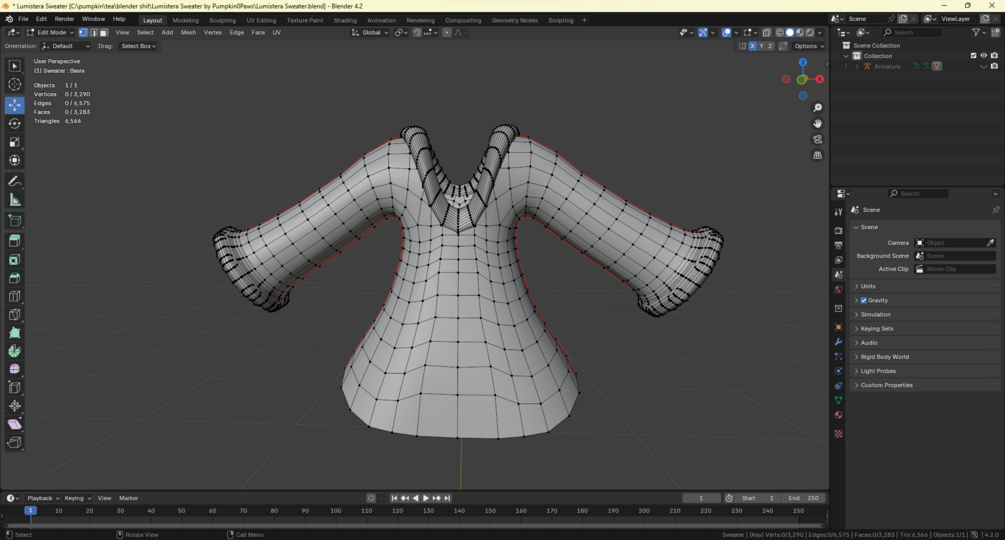Uncheck the Gravity checkbox in Scene properties

864,300
